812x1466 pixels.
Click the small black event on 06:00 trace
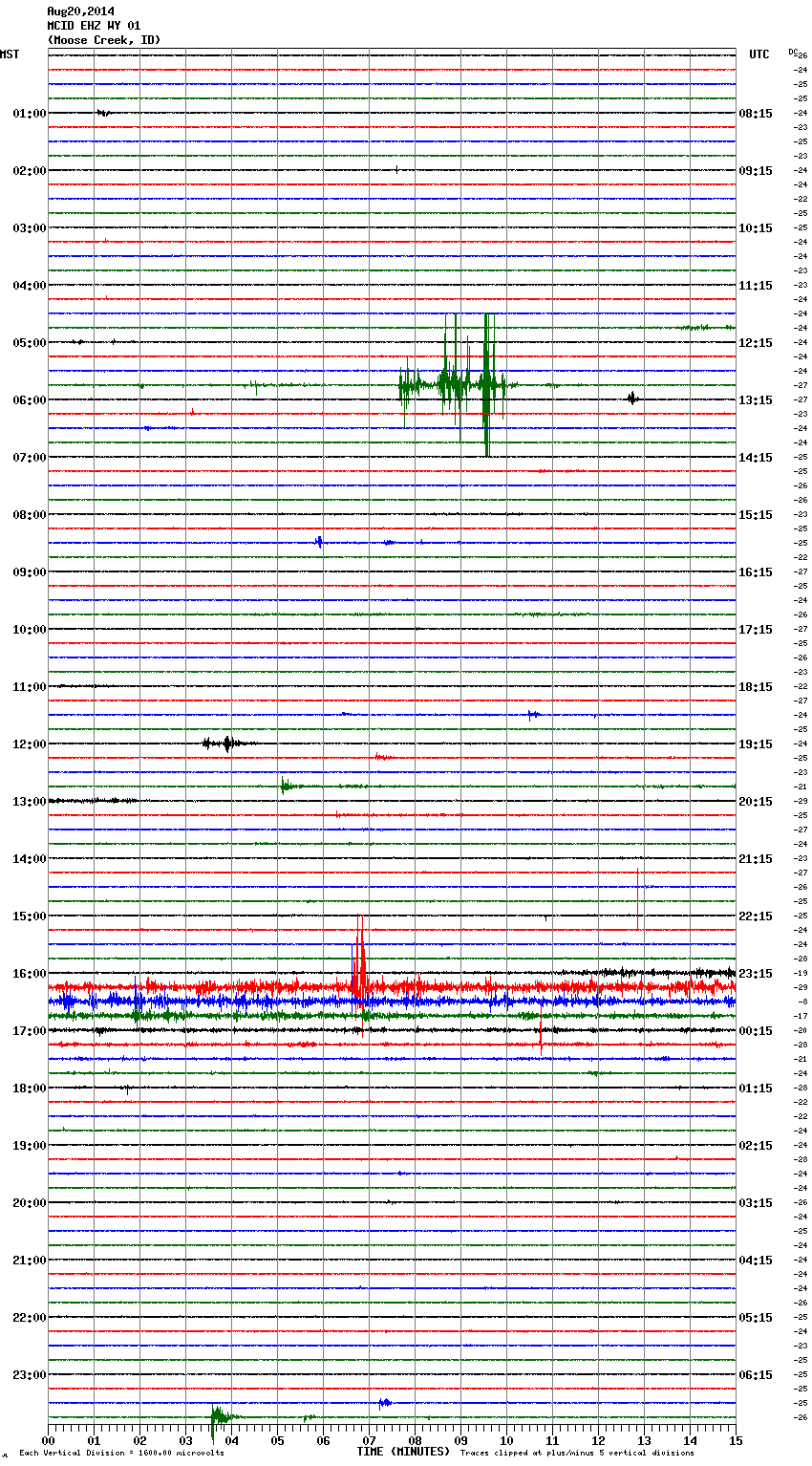pos(632,399)
